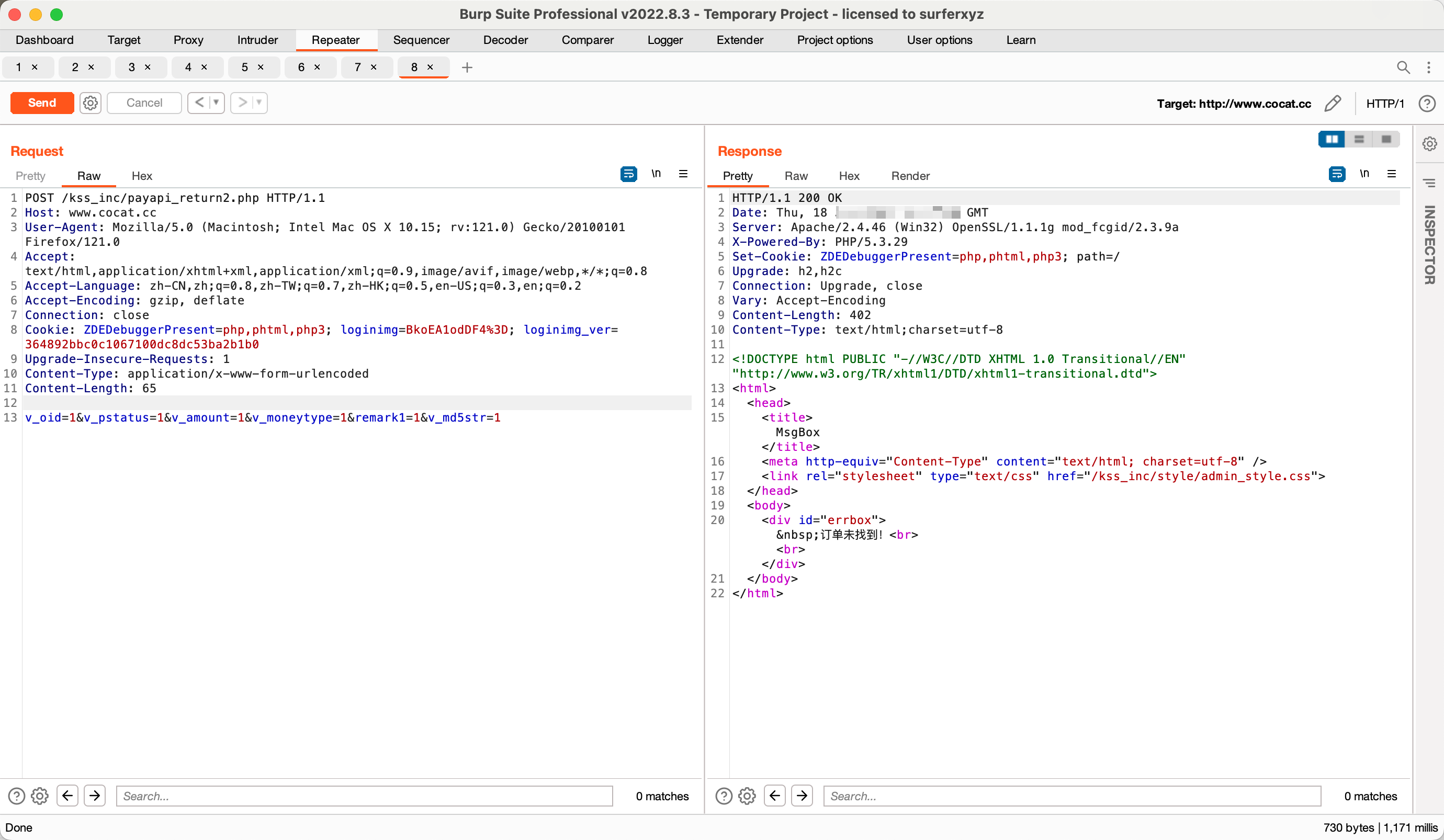Open the Intruder tab

click(x=257, y=40)
